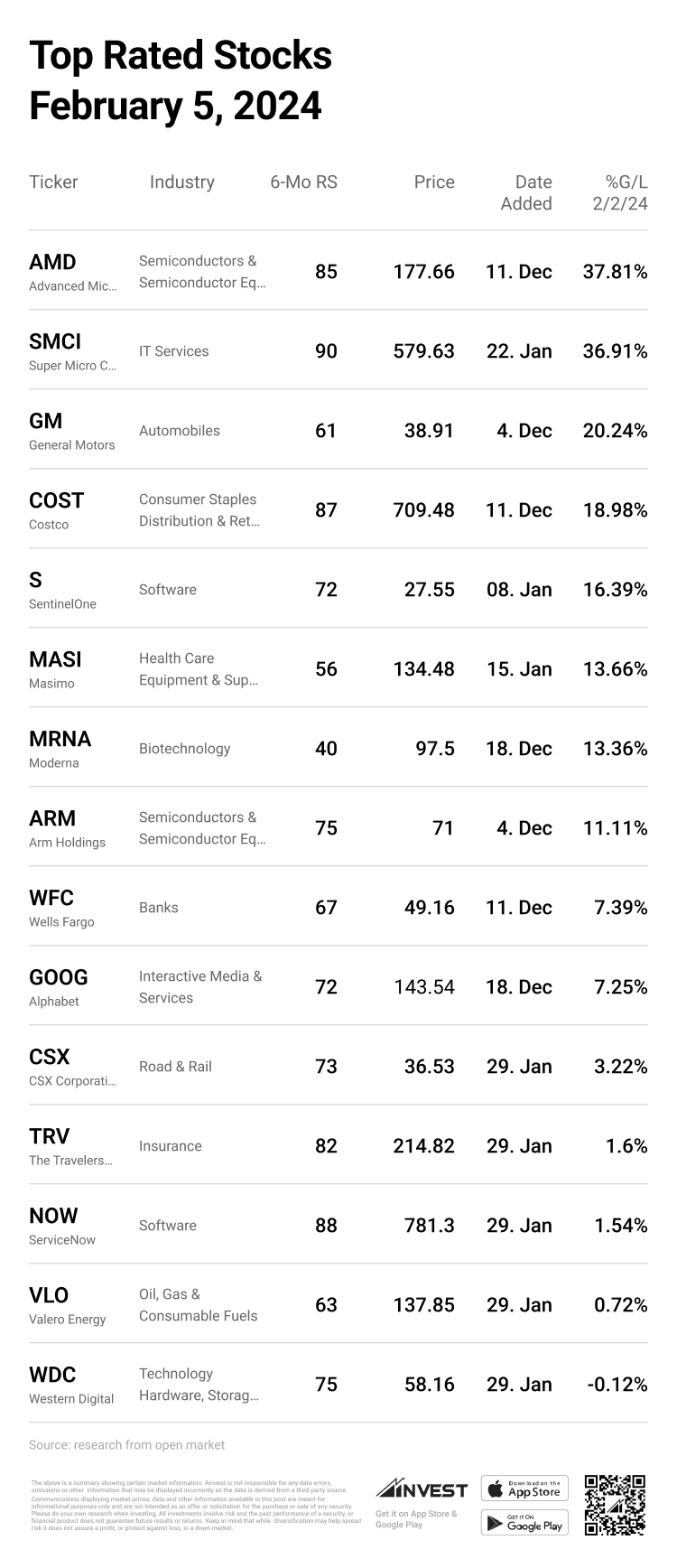Image resolution: width=677 pixels, height=1568 pixels.
Task: Select the WDC ticker symbol
Action: (x=52, y=1375)
